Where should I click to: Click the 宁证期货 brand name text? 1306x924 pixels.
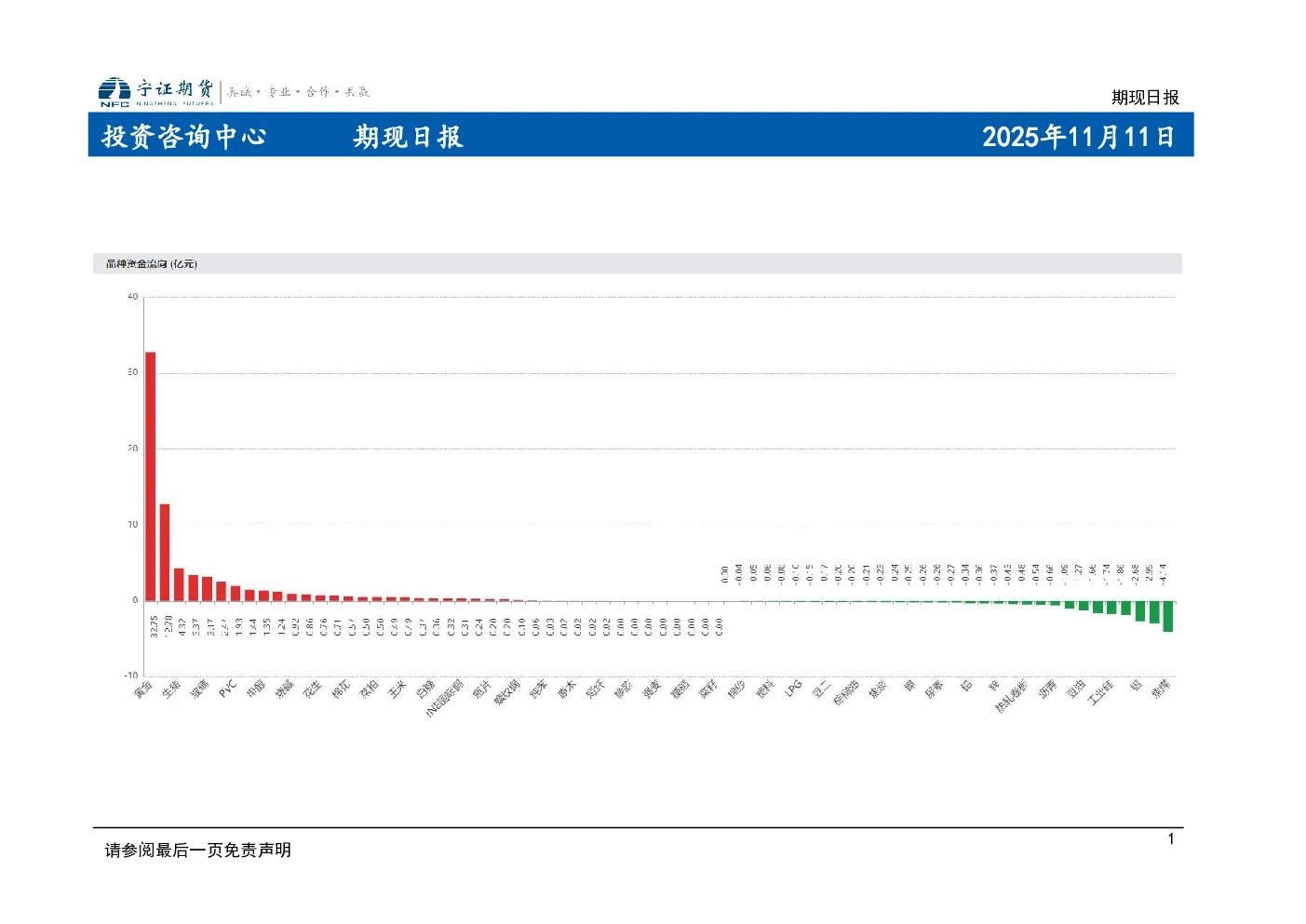175,88
